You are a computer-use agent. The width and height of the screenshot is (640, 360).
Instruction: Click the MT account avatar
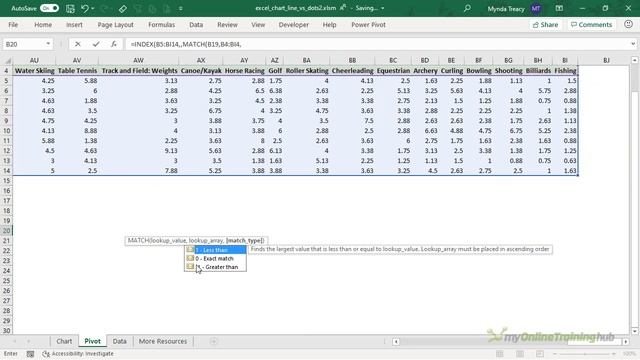tap(536, 8)
